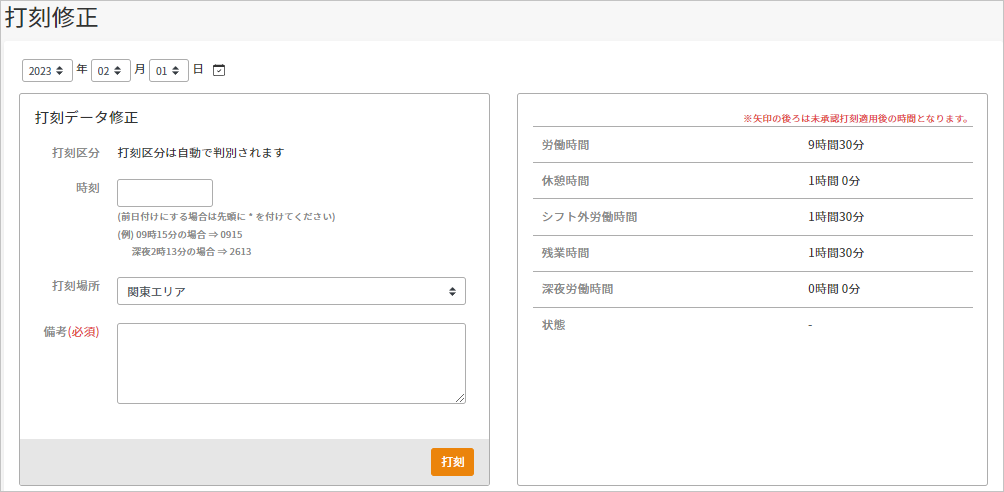The image size is (1004, 492).
Task: Open the month dropdown showing 02
Action: [x=110, y=71]
